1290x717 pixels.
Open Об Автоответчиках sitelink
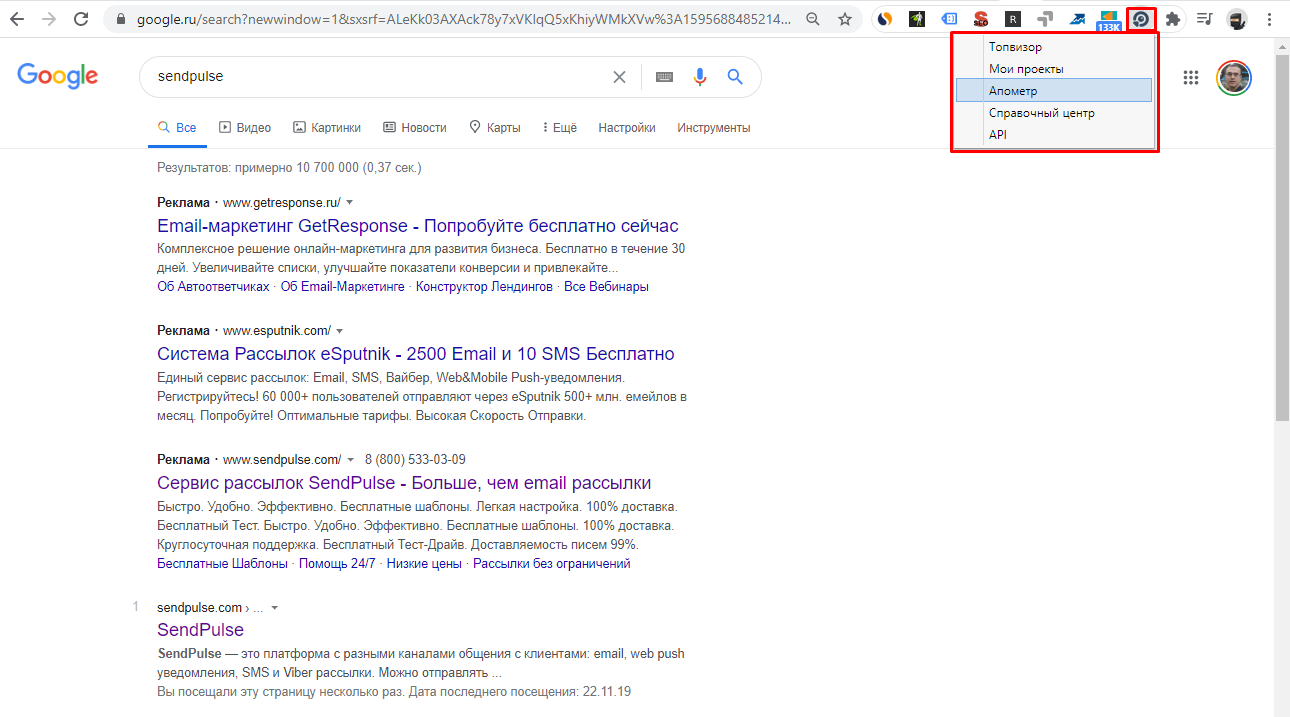pos(213,287)
